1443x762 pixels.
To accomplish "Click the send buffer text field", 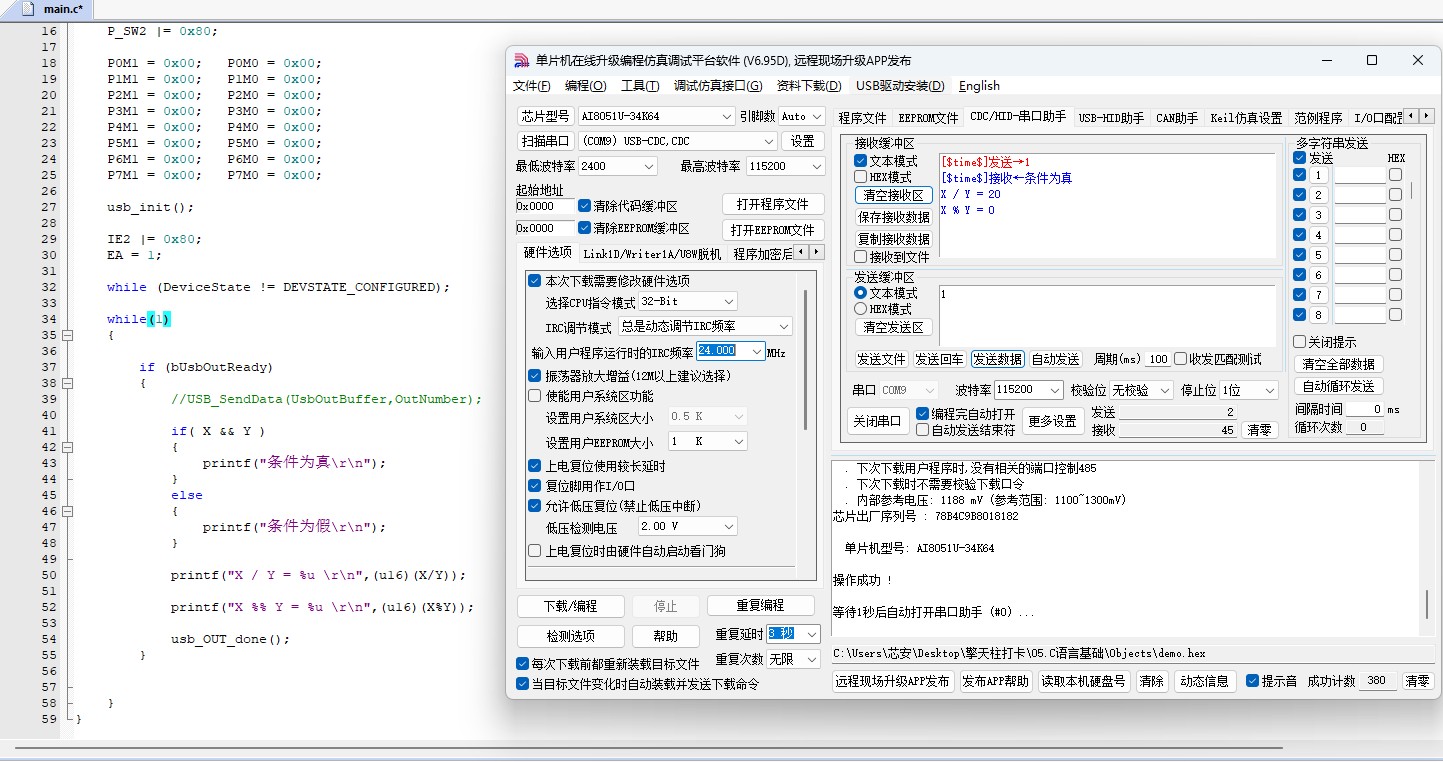I will (1107, 315).
